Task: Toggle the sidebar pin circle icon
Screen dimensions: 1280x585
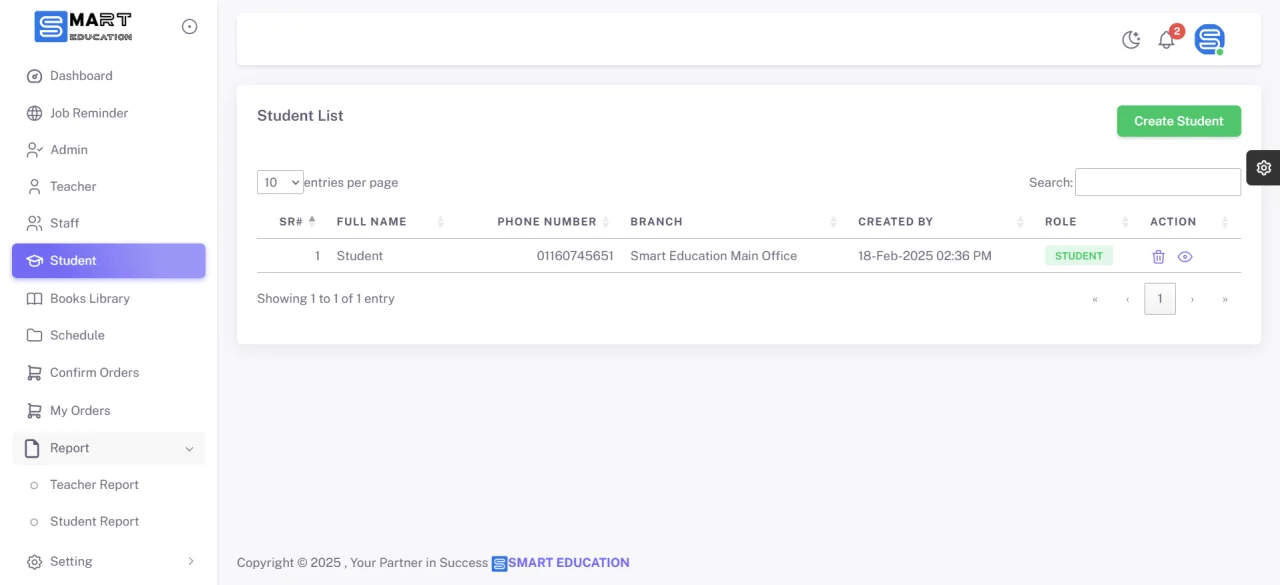Action: tap(189, 27)
